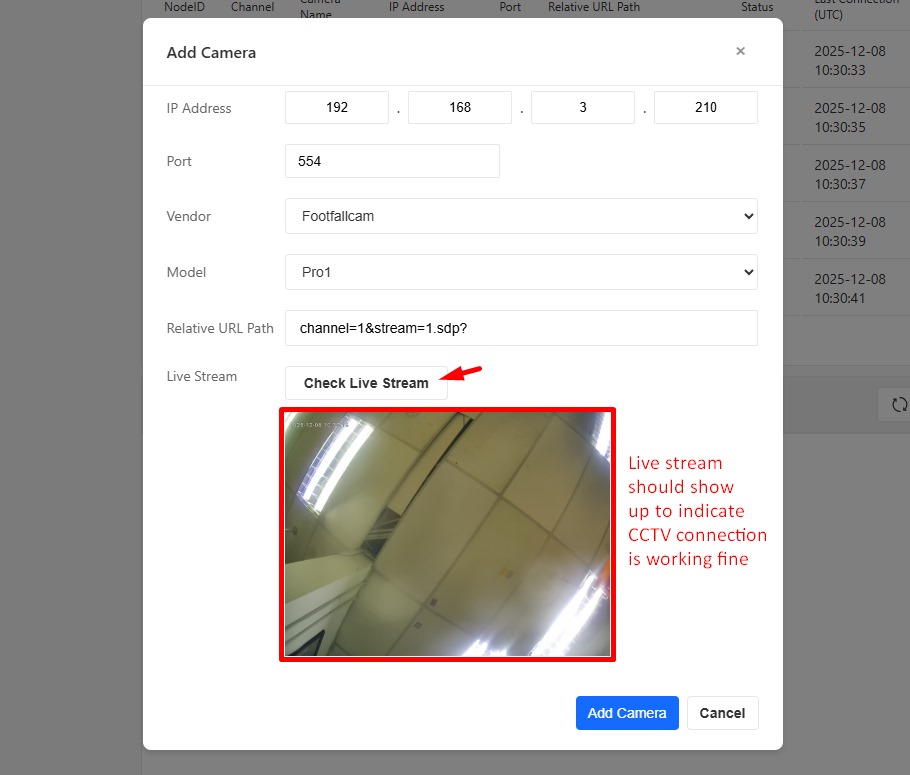Click the Port field showing 554
Viewport: 910px width, 775px height.
392,161
